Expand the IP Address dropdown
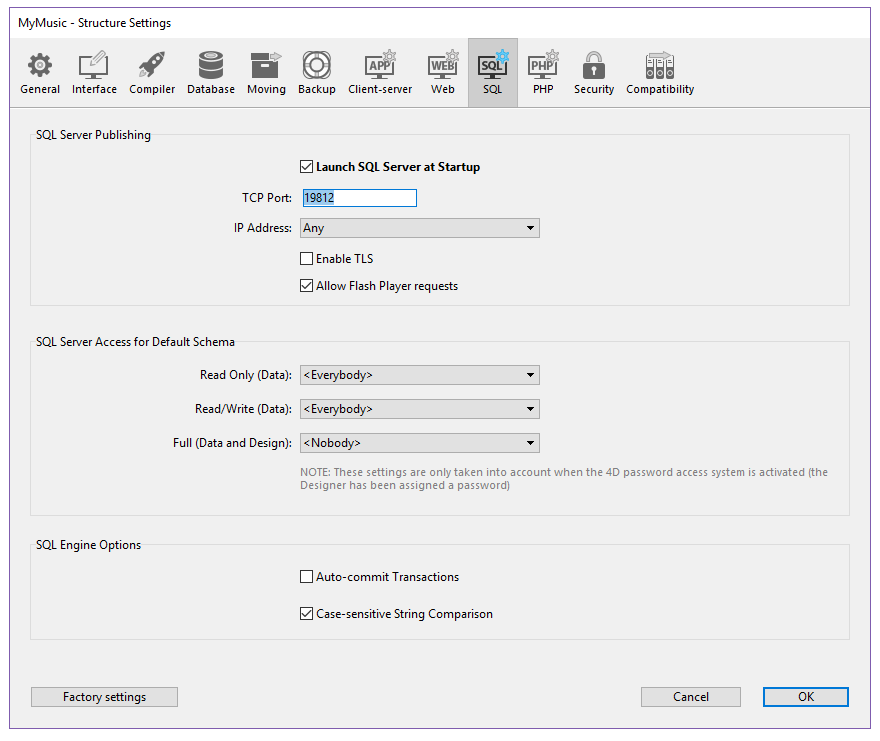This screenshot has height=741, width=880. pos(419,228)
